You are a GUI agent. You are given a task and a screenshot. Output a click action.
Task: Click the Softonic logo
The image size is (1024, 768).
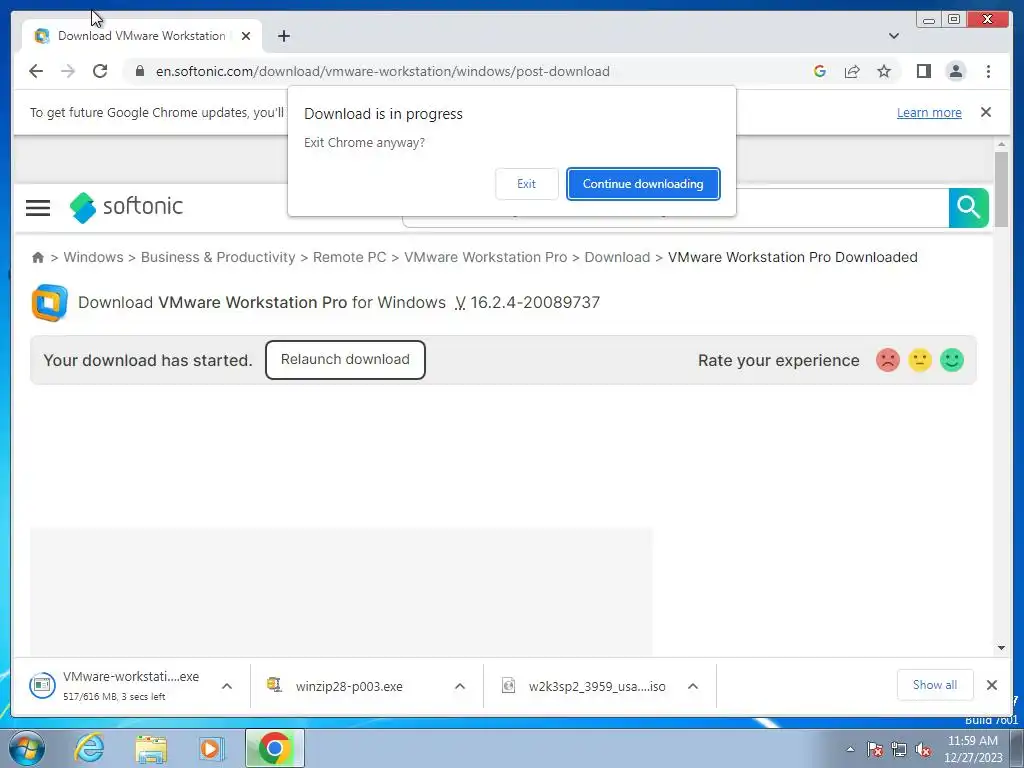click(126, 207)
